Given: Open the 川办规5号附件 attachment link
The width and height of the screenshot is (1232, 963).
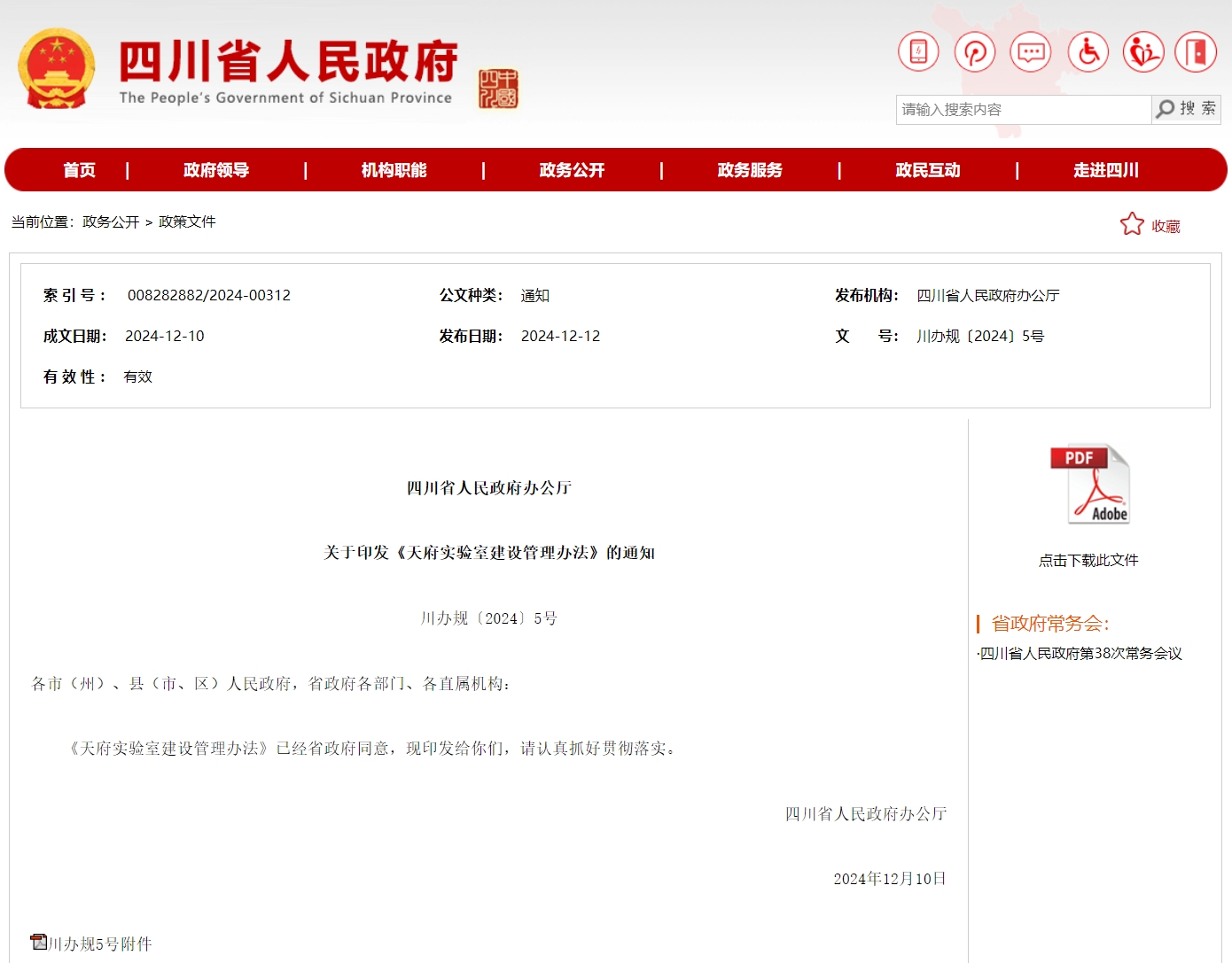Looking at the screenshot, I should [100, 944].
